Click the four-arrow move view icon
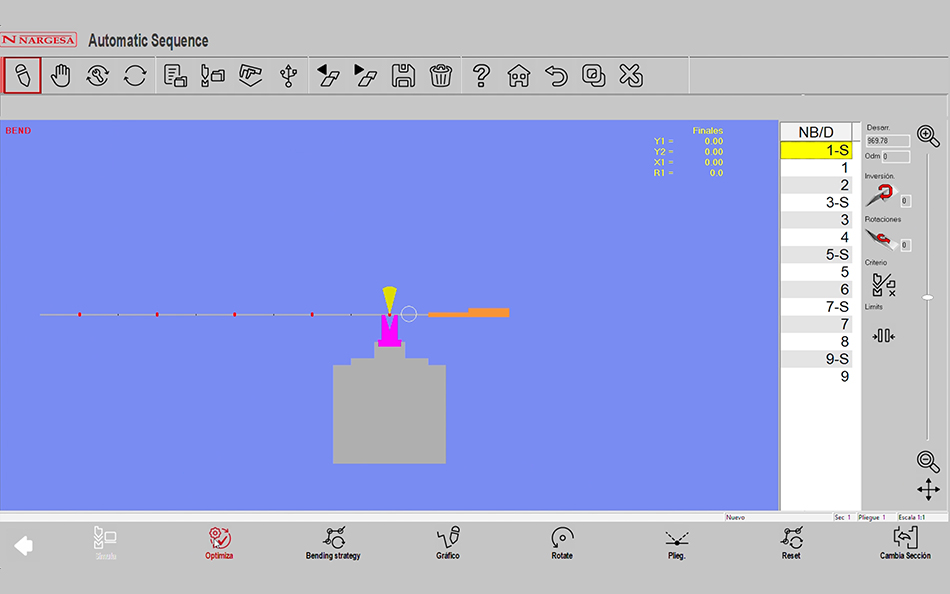The width and height of the screenshot is (950, 594). 928,489
